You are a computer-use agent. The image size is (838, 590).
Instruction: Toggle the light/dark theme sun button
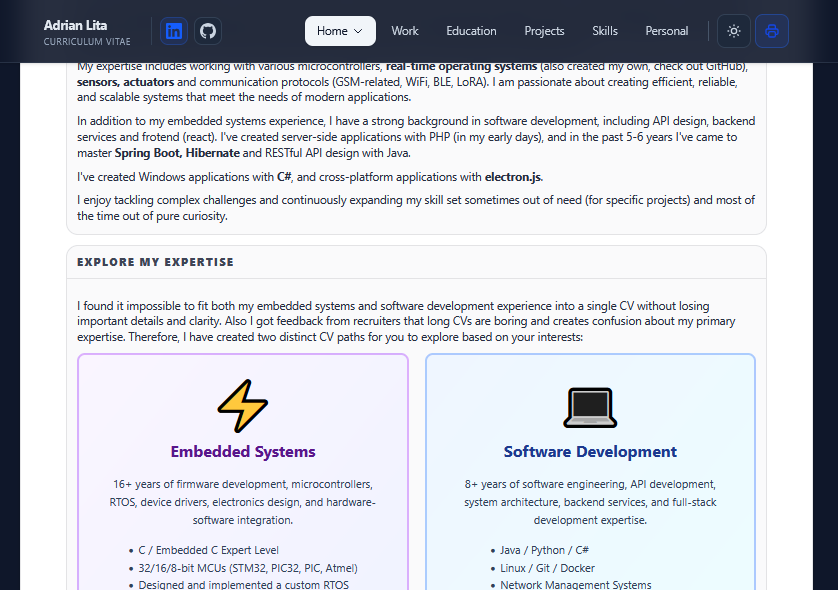(x=734, y=31)
